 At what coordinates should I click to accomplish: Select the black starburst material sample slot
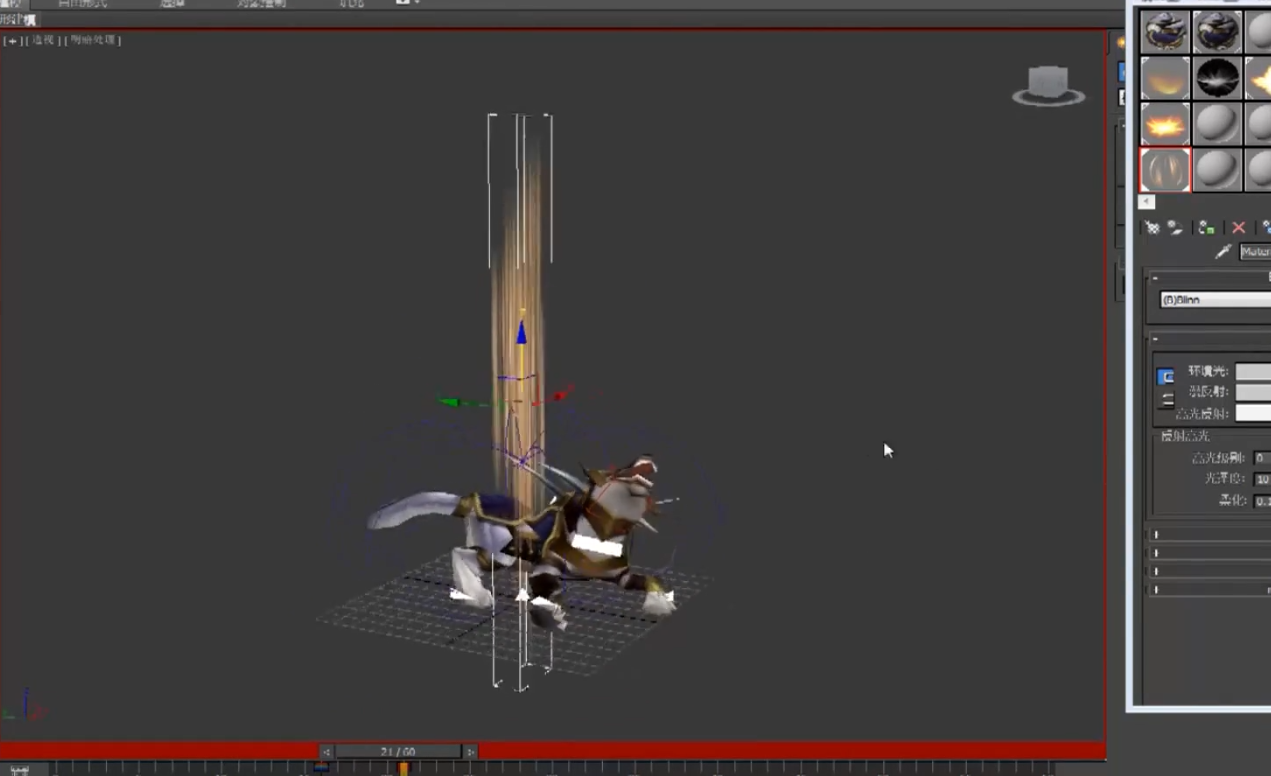coord(1218,78)
